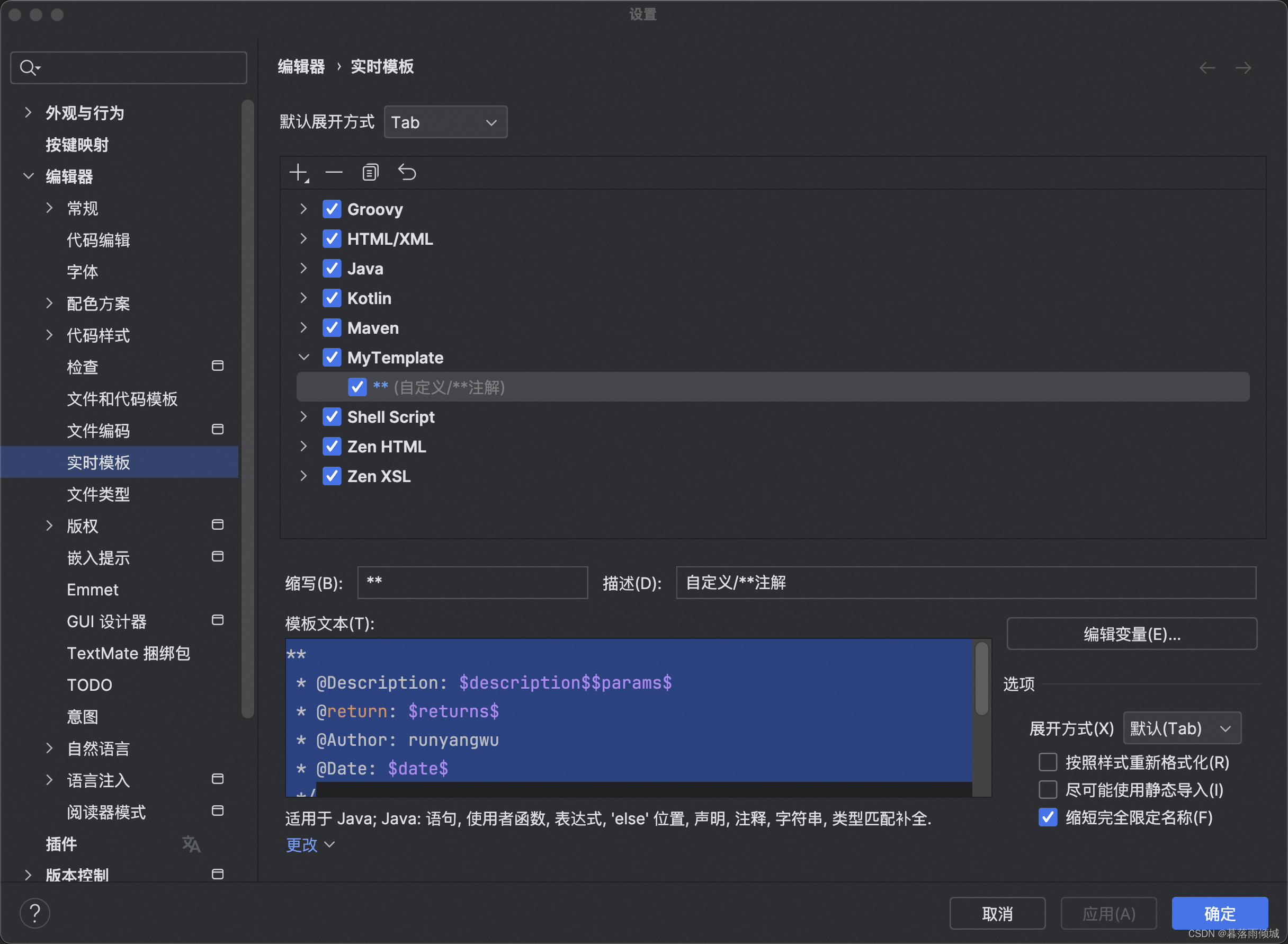Click the help question mark icon
Viewport: 1288px width, 944px height.
click(35, 913)
